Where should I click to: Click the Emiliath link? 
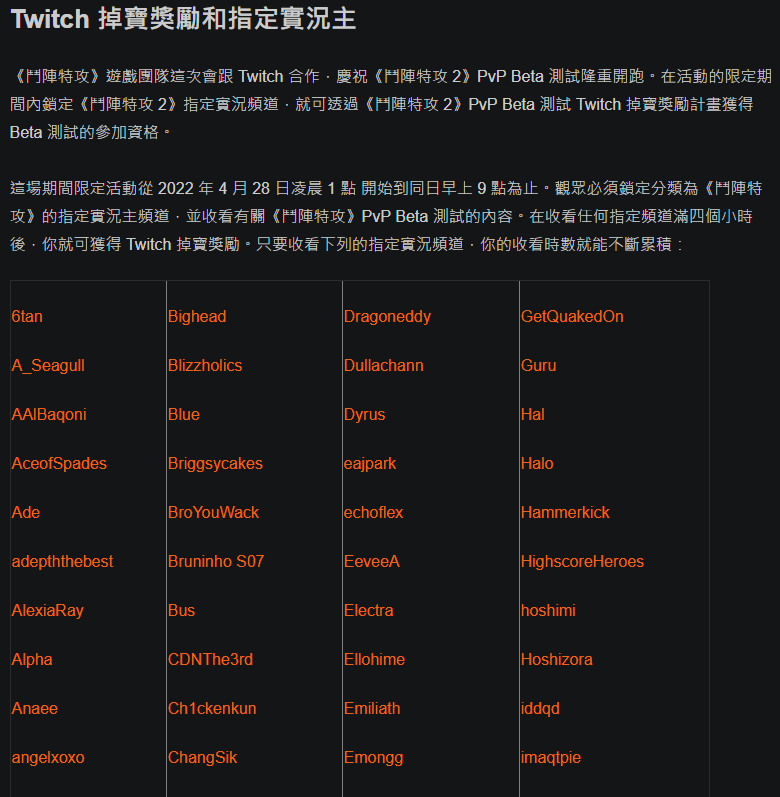coord(372,708)
